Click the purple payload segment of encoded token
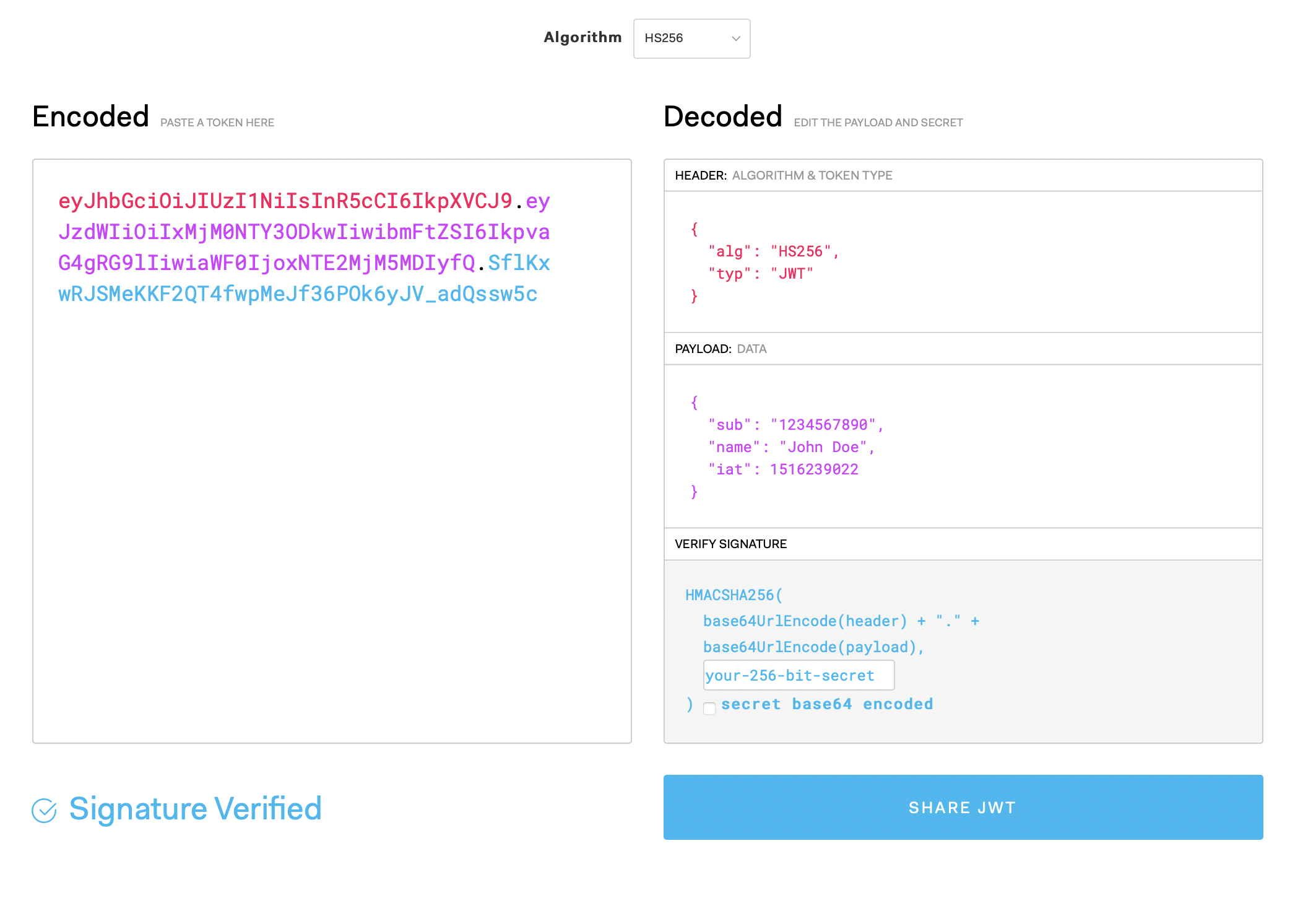The width and height of the screenshot is (1316, 903). [x=303, y=232]
